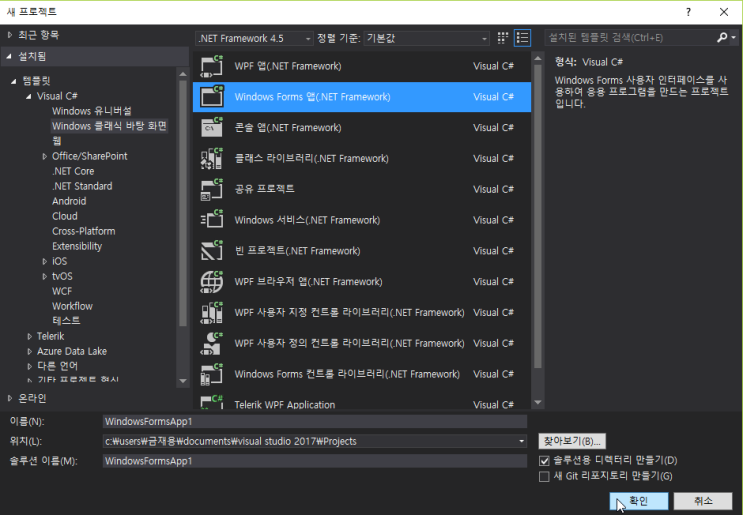Collapse the 설치됨 section
This screenshot has height=515, width=743.
point(9,56)
